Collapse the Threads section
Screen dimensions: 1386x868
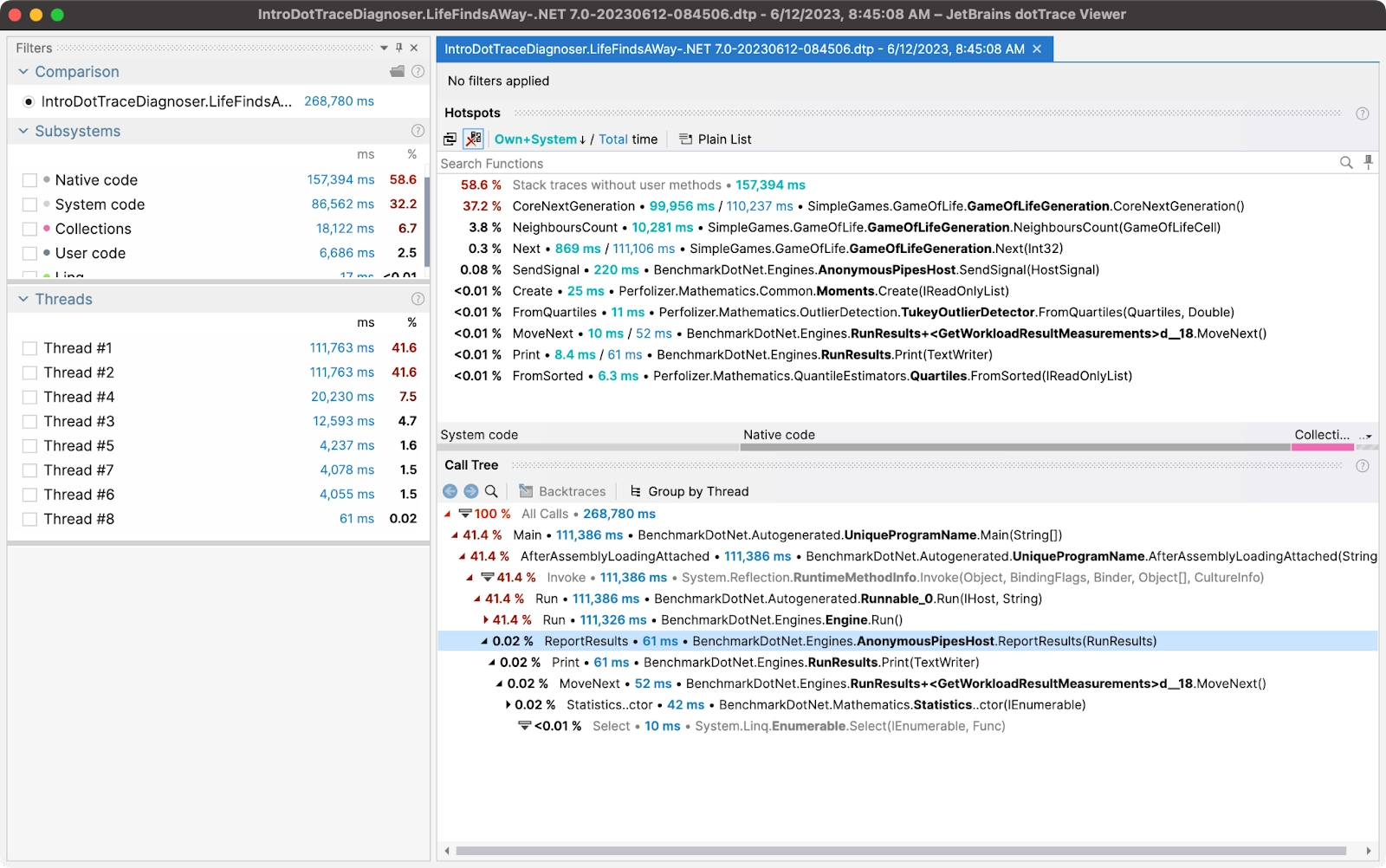tap(23, 299)
